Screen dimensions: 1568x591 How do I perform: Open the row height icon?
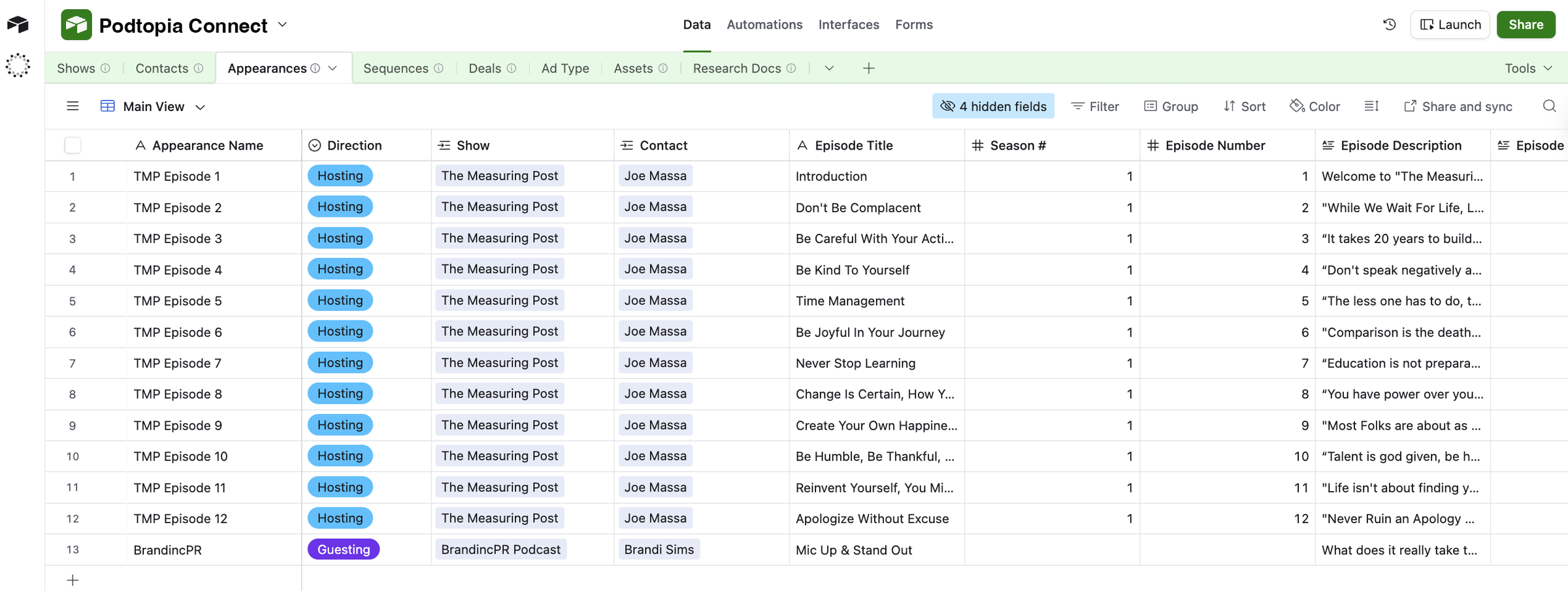(x=1371, y=106)
